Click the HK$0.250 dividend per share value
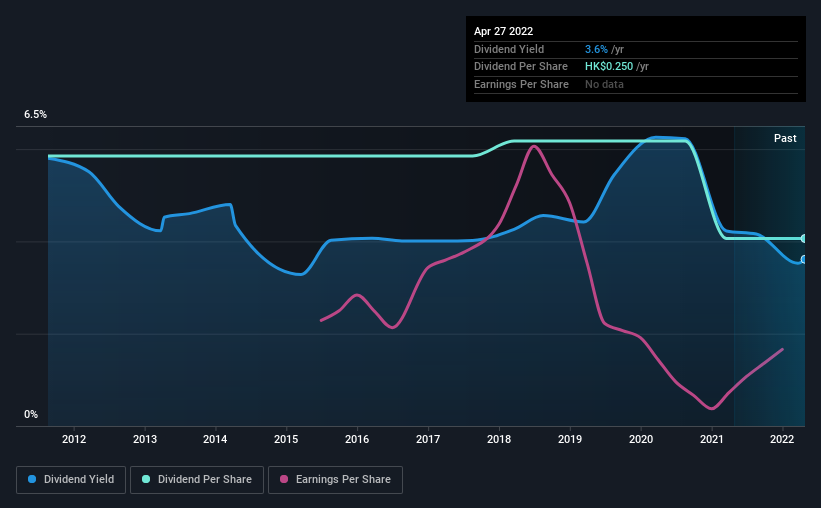 click(x=609, y=67)
